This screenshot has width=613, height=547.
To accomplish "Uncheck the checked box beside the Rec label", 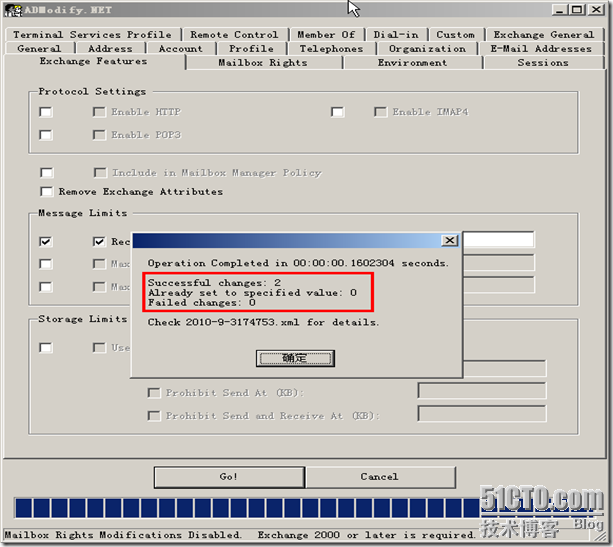I will click(99, 242).
